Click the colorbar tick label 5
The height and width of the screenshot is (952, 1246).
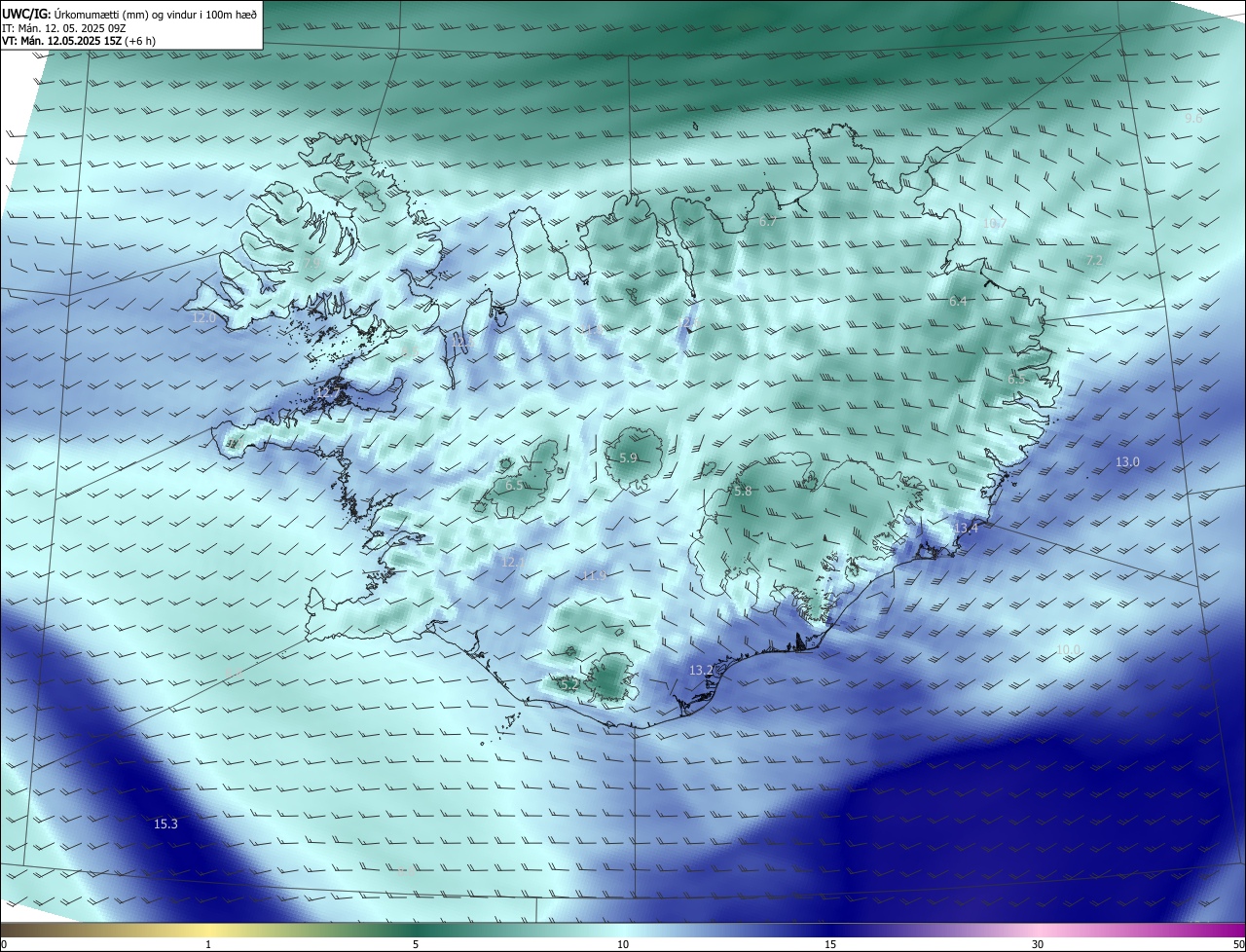click(416, 944)
